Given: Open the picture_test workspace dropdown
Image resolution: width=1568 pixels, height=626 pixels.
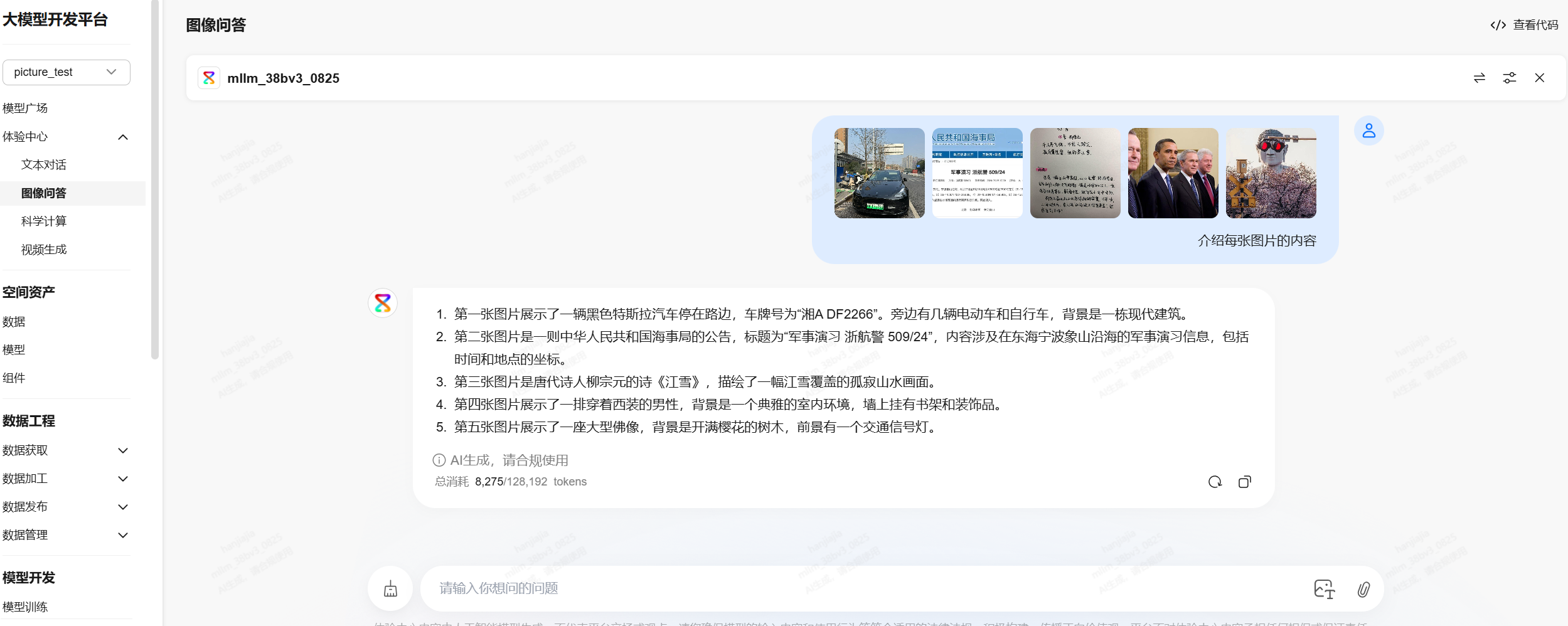Looking at the screenshot, I should tap(67, 72).
